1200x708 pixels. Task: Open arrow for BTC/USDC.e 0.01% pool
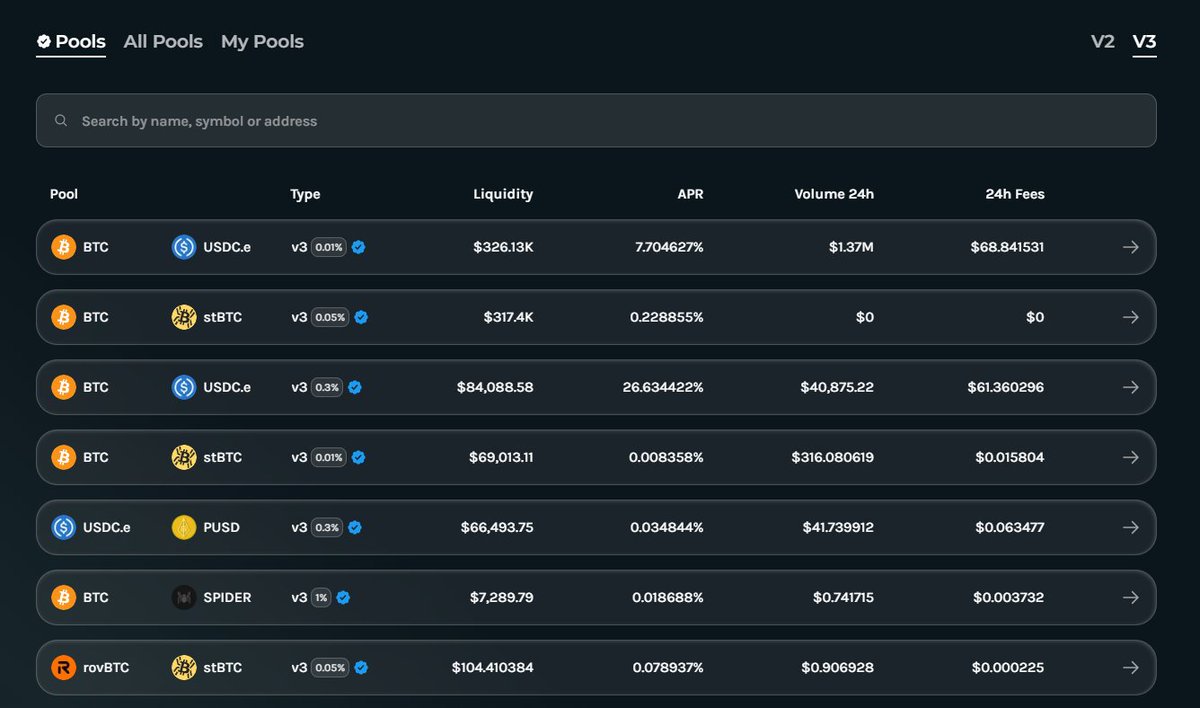pos(1130,247)
